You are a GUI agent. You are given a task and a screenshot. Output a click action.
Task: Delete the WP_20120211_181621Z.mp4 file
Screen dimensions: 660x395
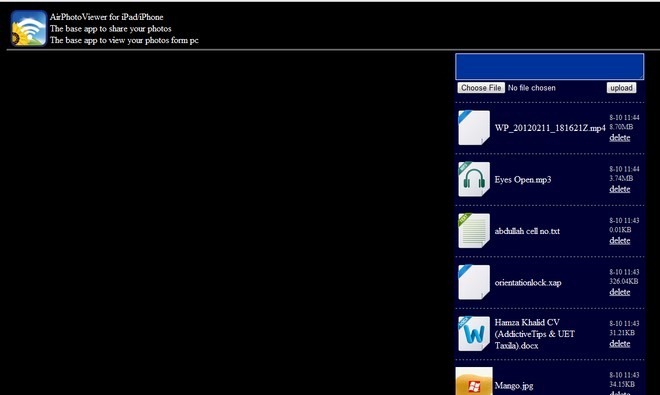pos(620,138)
